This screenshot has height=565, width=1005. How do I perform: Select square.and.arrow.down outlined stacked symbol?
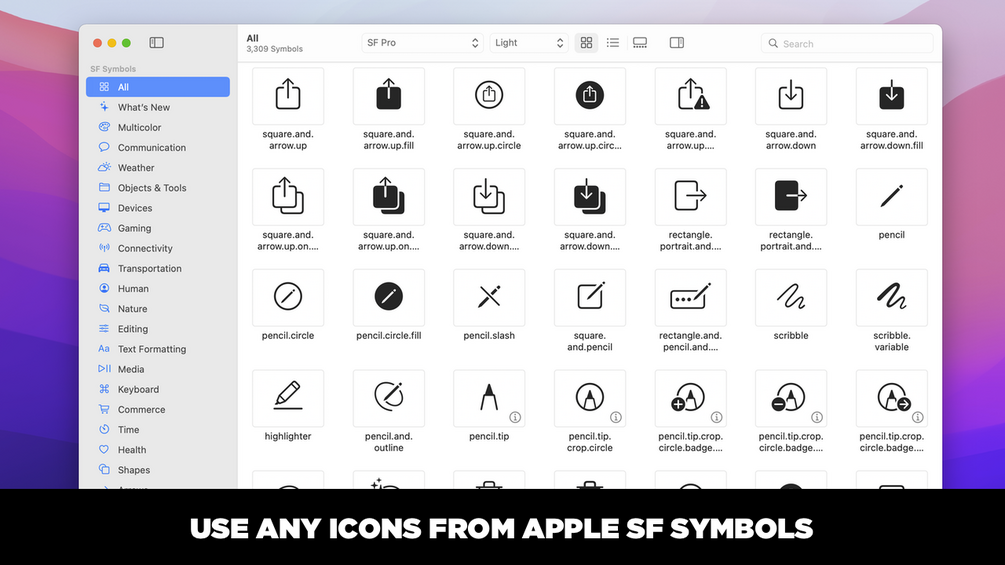pos(489,197)
